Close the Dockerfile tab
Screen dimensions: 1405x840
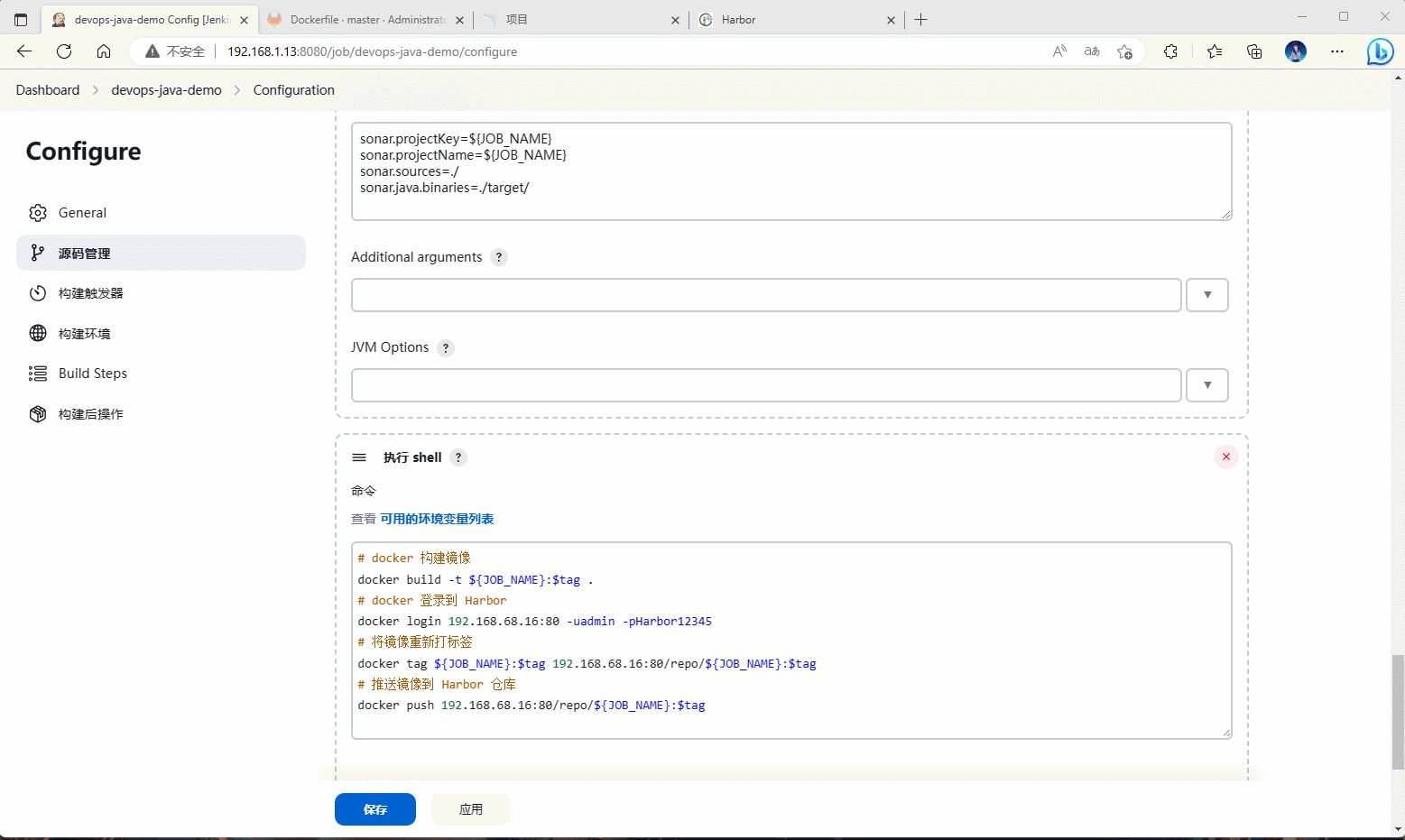pyautogui.click(x=459, y=20)
